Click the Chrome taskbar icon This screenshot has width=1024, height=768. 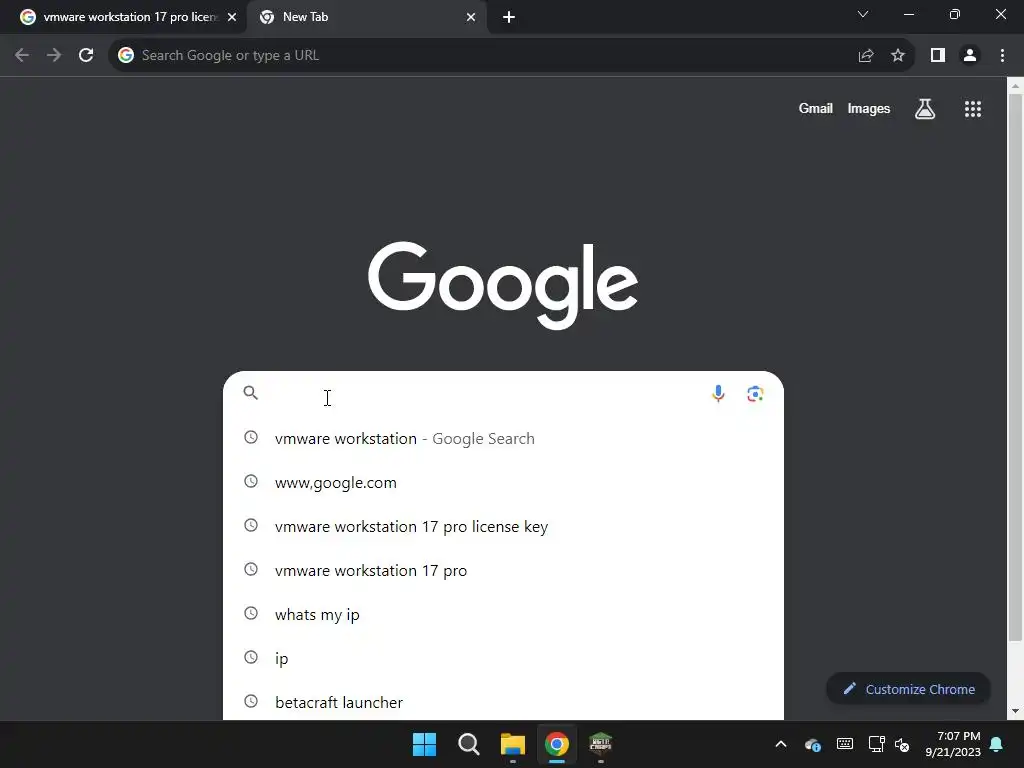coord(556,744)
